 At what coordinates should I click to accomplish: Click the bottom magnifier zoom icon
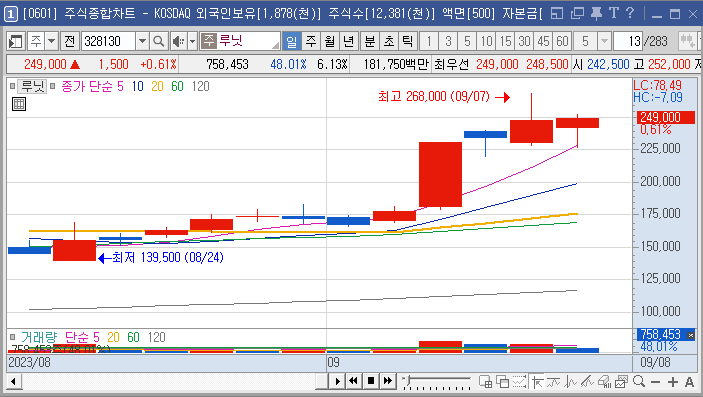[639, 381]
